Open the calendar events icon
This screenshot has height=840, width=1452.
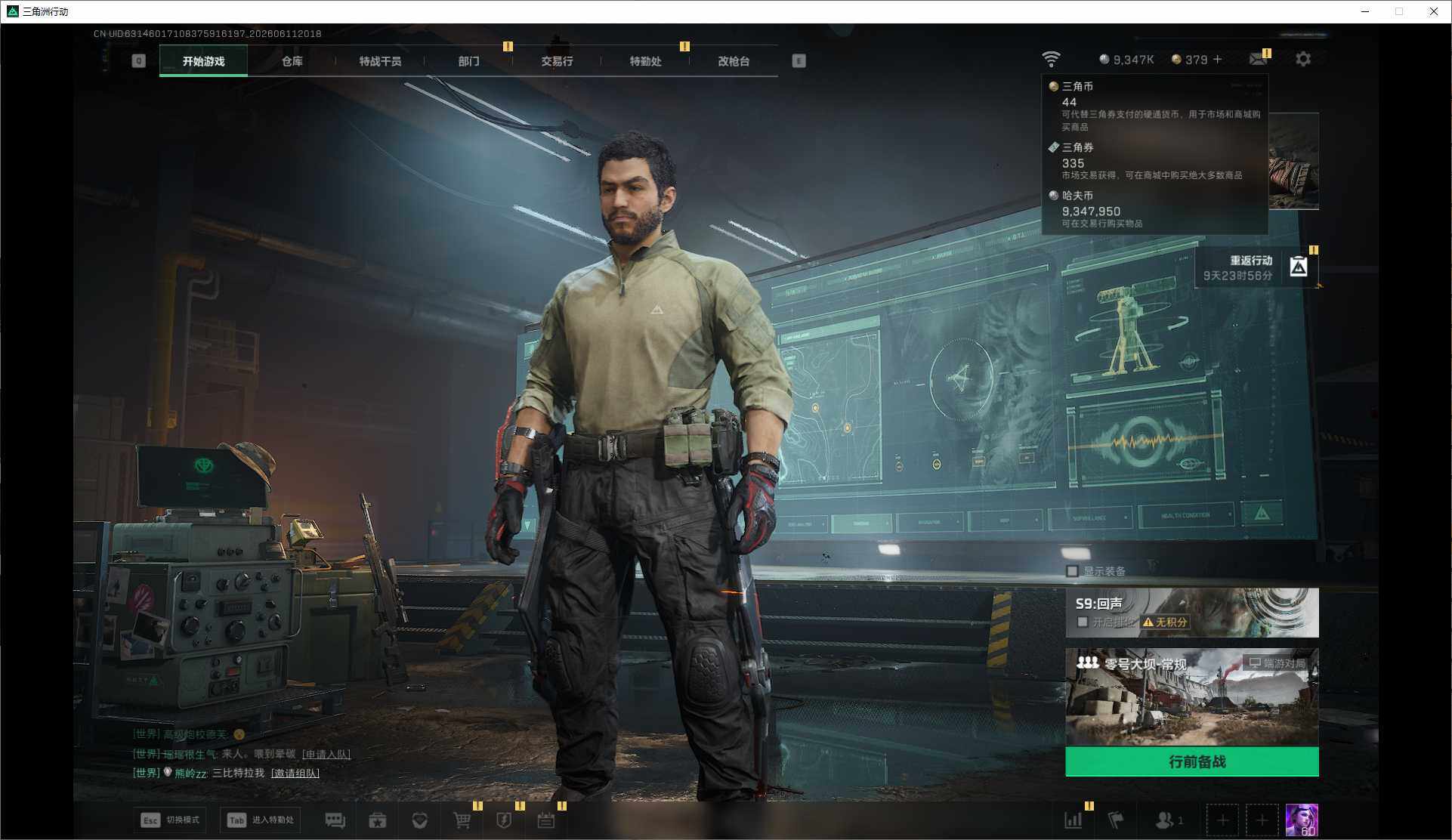(545, 820)
